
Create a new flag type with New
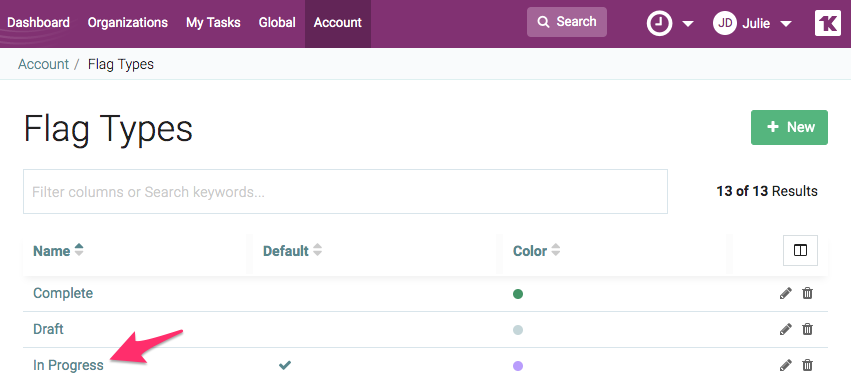[789, 128]
